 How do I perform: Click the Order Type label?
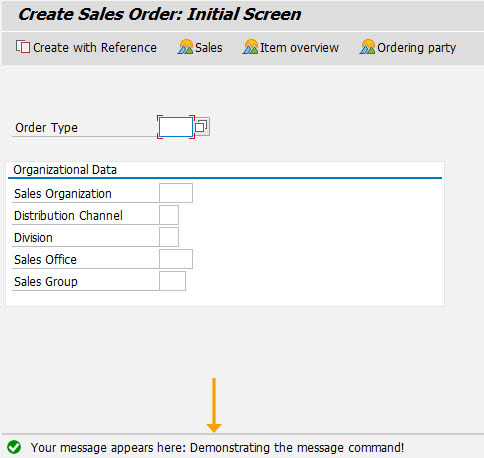pyautogui.click(x=46, y=128)
